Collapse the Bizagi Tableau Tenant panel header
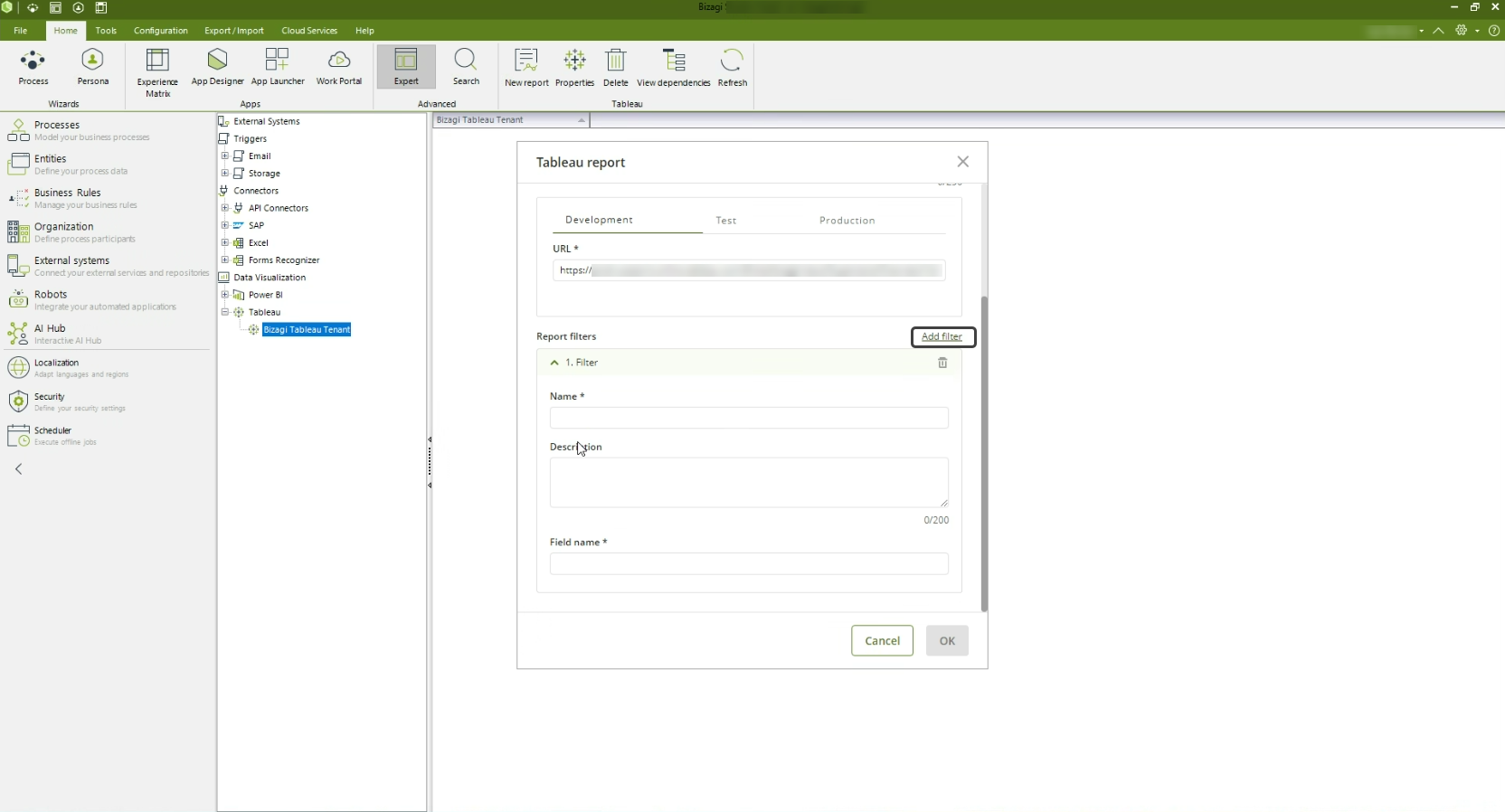Image resolution: width=1505 pixels, height=812 pixels. tap(582, 120)
